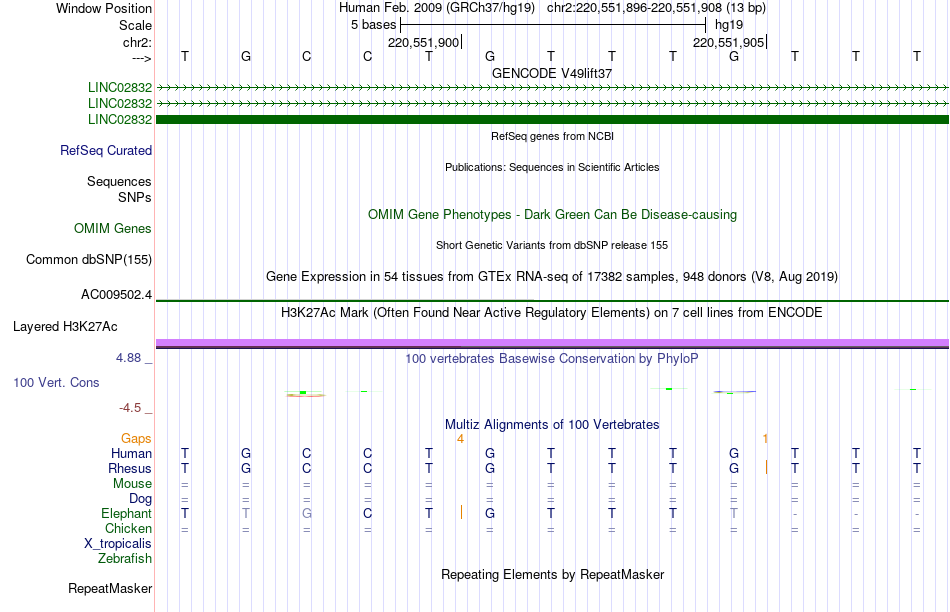Open the H3K27Ac Mark track title

tap(552, 313)
